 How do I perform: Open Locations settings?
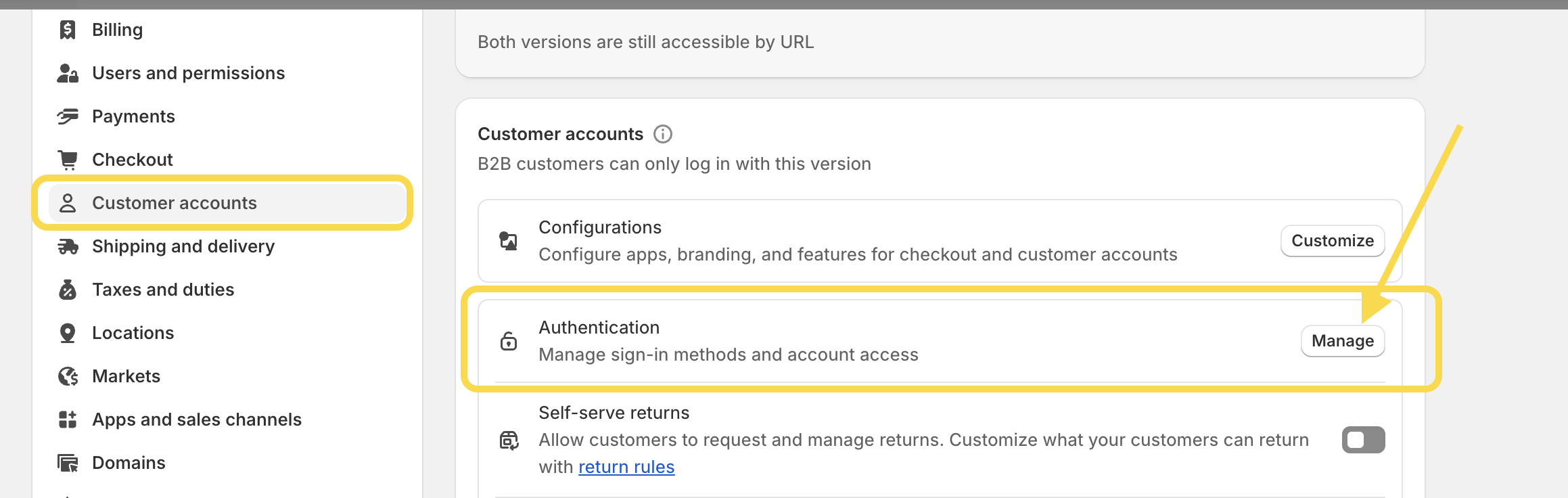[x=133, y=333]
